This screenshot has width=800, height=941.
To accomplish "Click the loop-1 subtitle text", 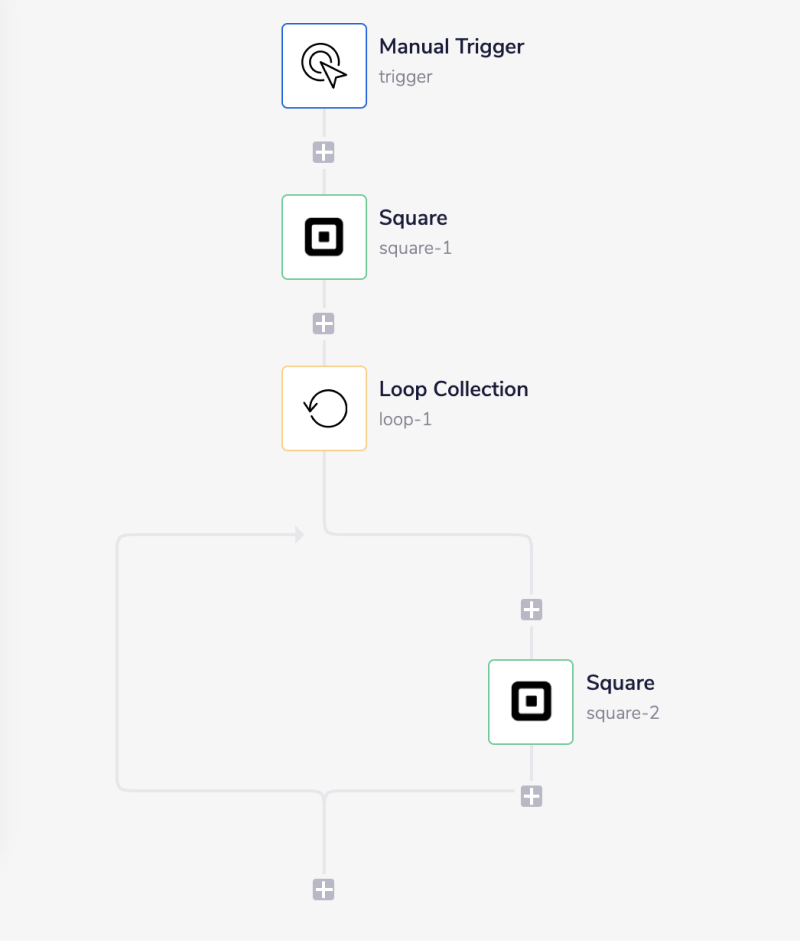I will click(x=406, y=419).
